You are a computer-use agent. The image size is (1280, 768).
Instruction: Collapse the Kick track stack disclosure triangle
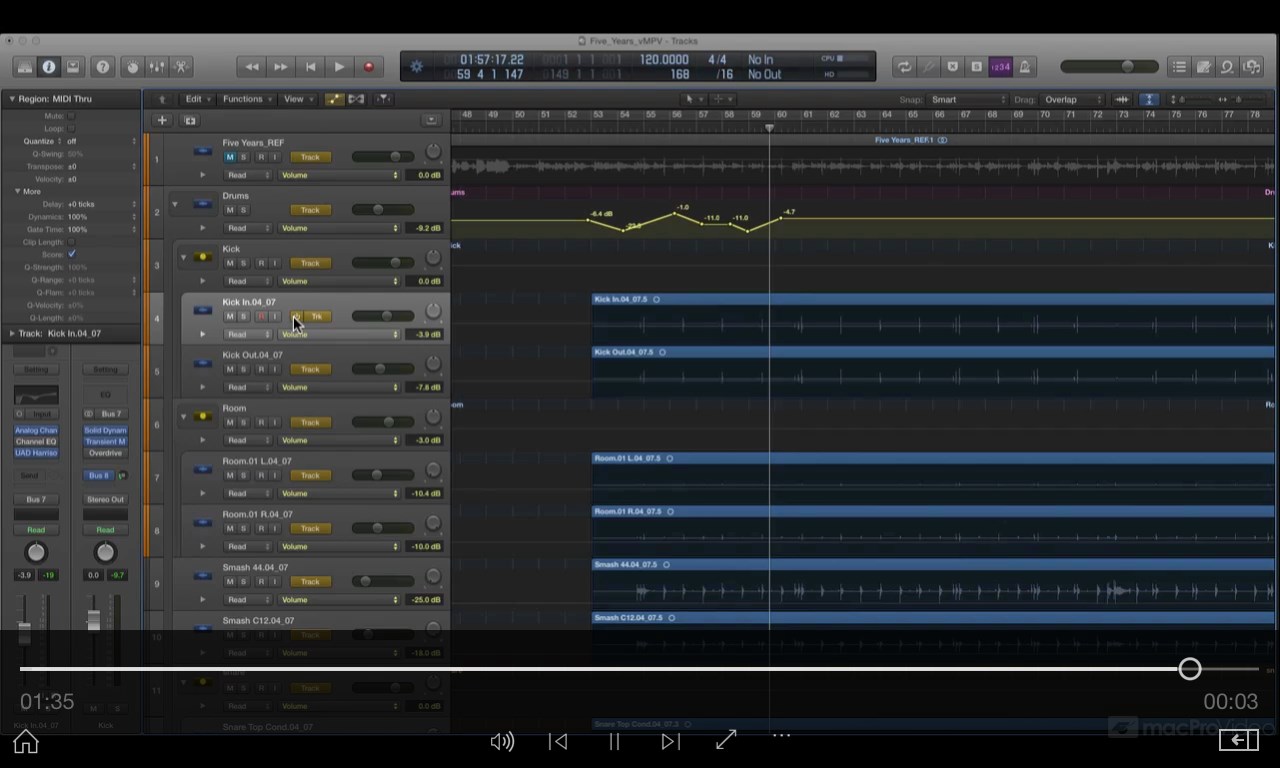click(x=183, y=258)
